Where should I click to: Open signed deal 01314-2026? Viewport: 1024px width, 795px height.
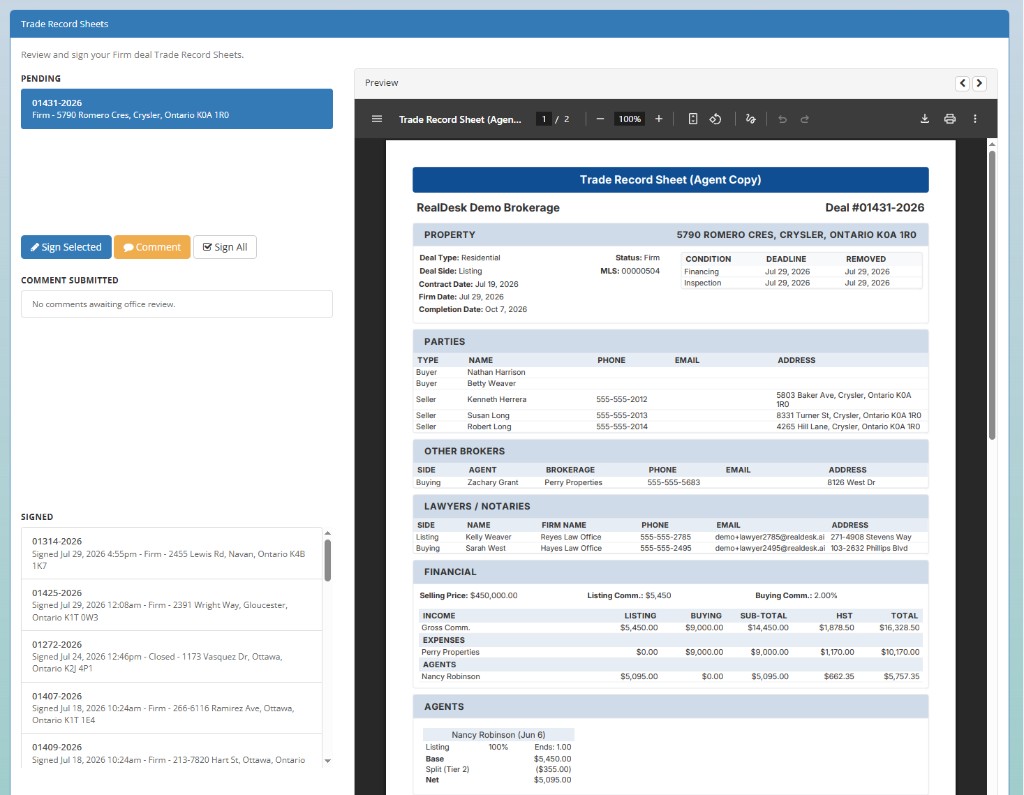[172, 553]
